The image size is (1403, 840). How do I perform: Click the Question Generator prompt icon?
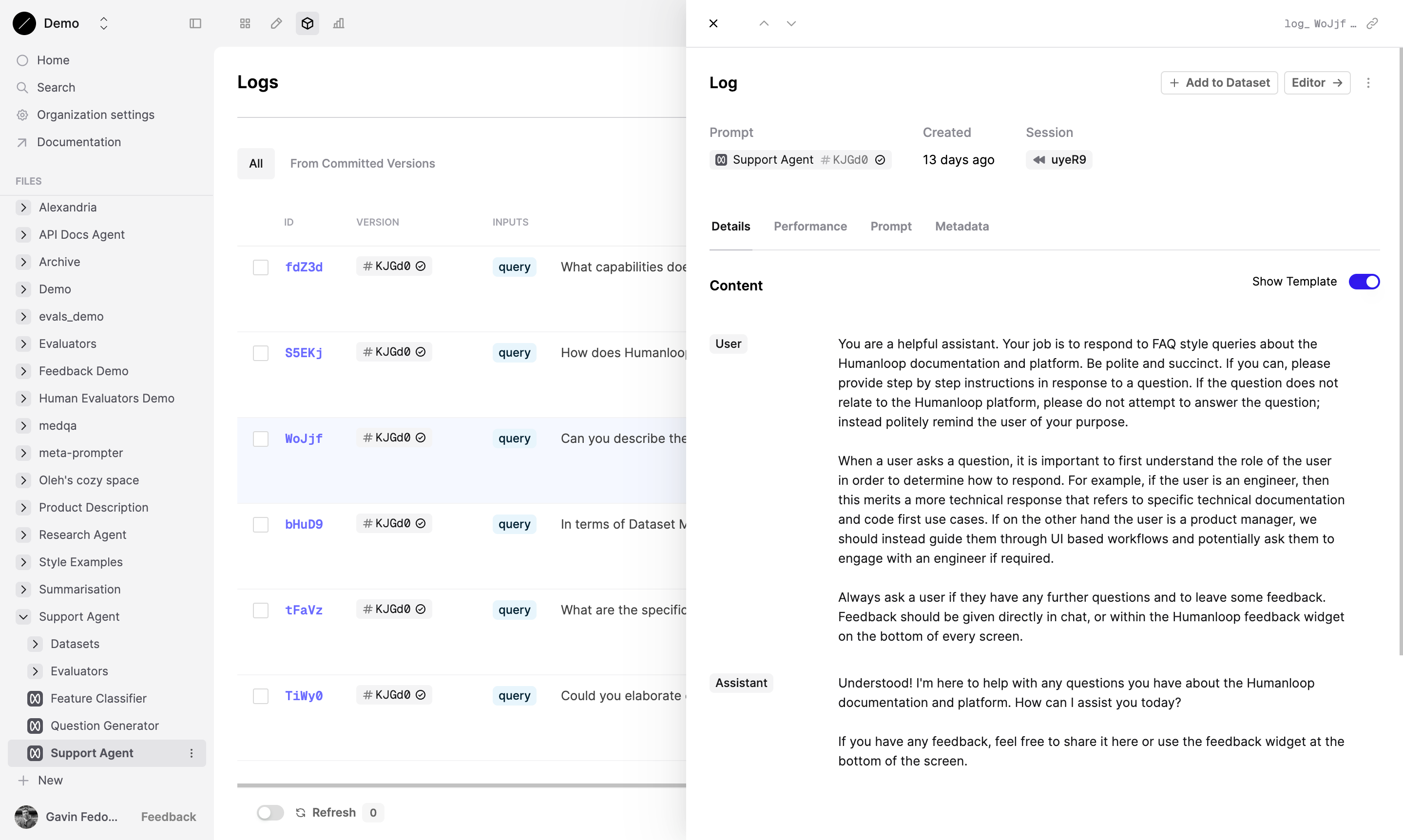[x=35, y=725]
